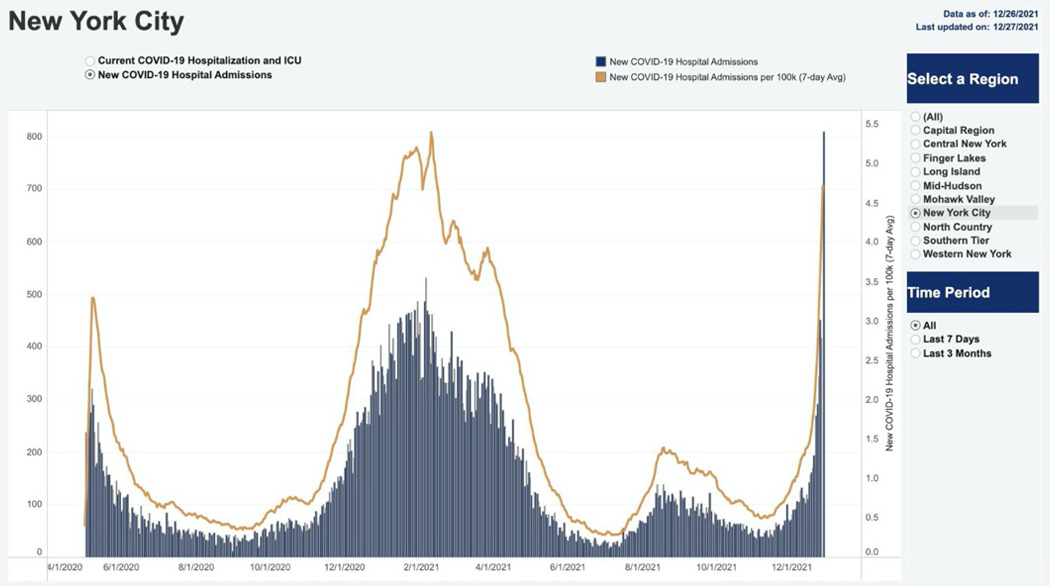Choose Long Island region
The width and height of the screenshot is (1050, 586).
click(915, 171)
